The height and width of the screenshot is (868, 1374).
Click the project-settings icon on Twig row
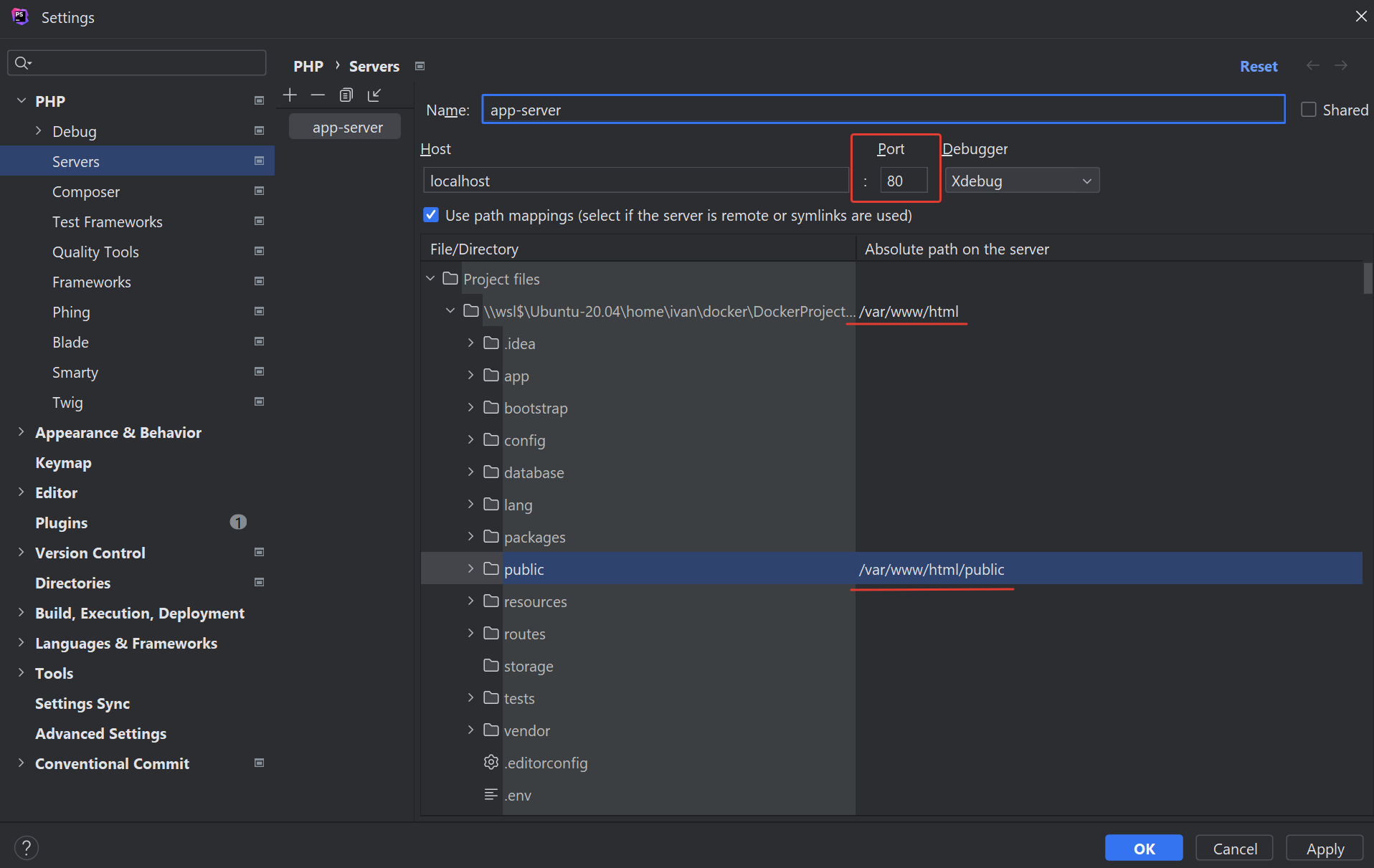259,401
